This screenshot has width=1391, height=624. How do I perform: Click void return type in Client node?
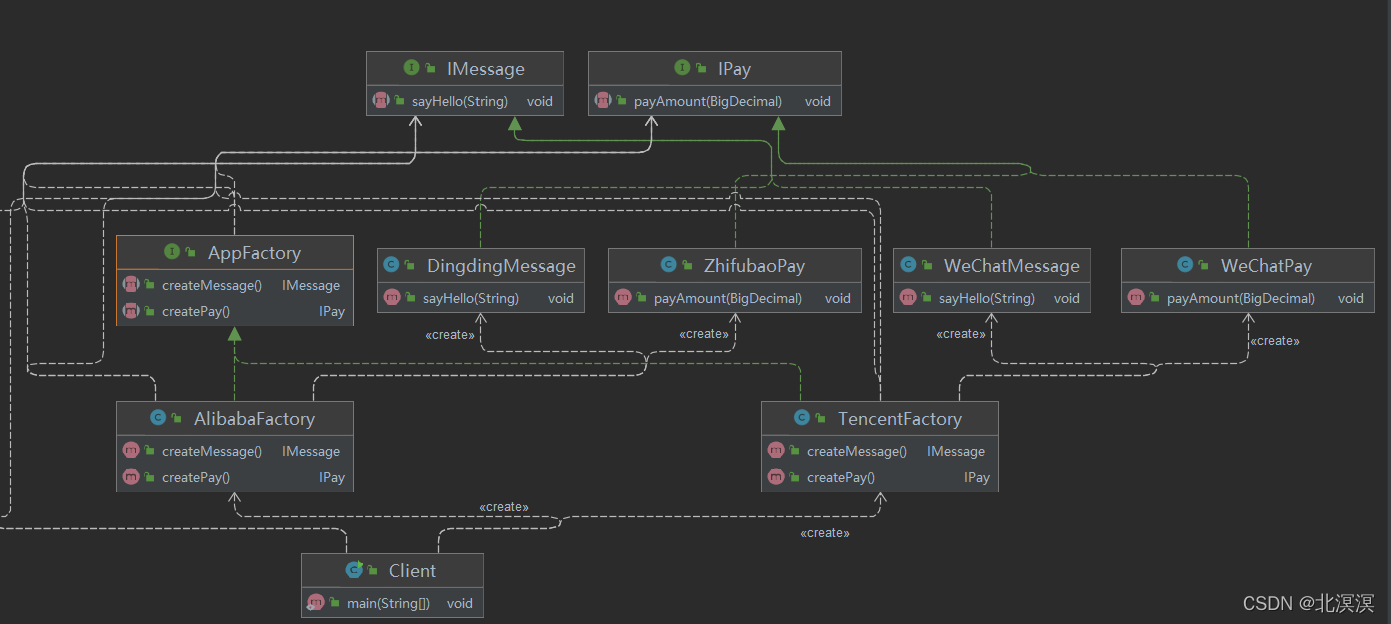[460, 604]
